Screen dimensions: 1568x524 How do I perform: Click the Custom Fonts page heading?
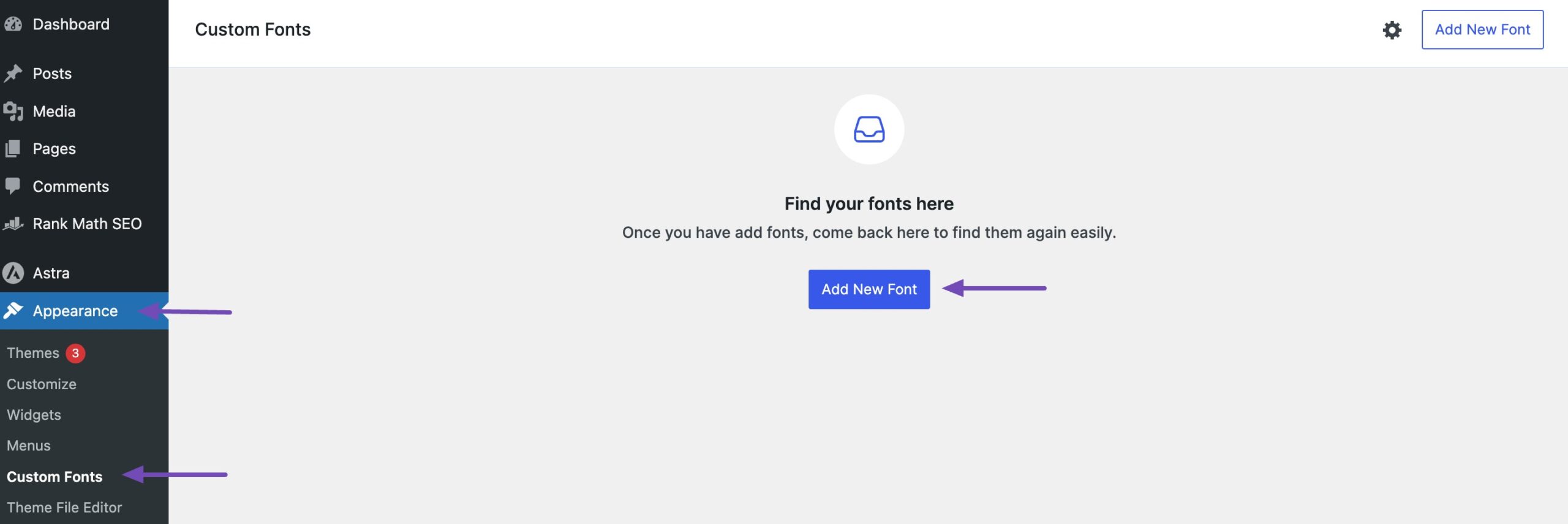click(252, 29)
